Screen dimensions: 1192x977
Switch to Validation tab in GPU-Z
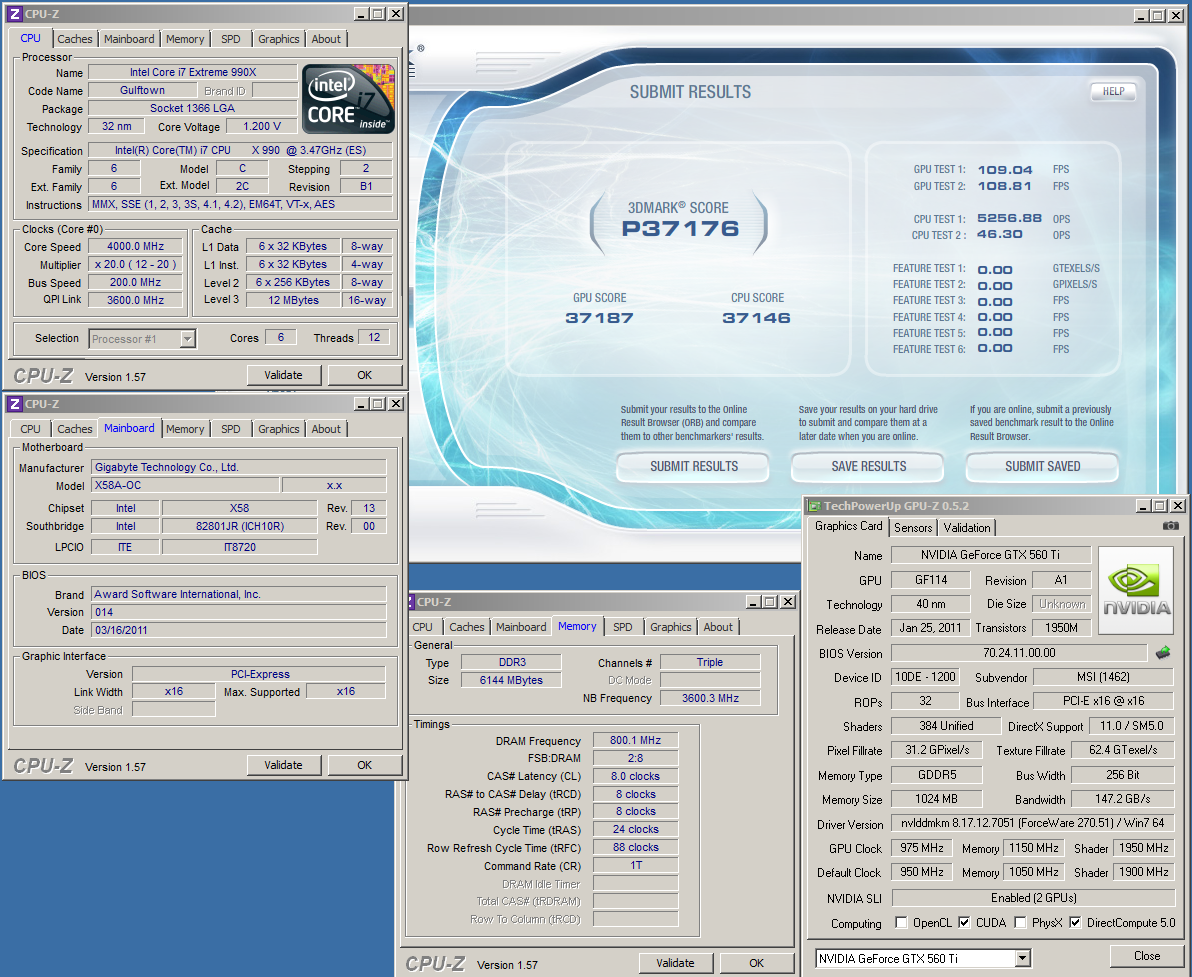click(967, 528)
